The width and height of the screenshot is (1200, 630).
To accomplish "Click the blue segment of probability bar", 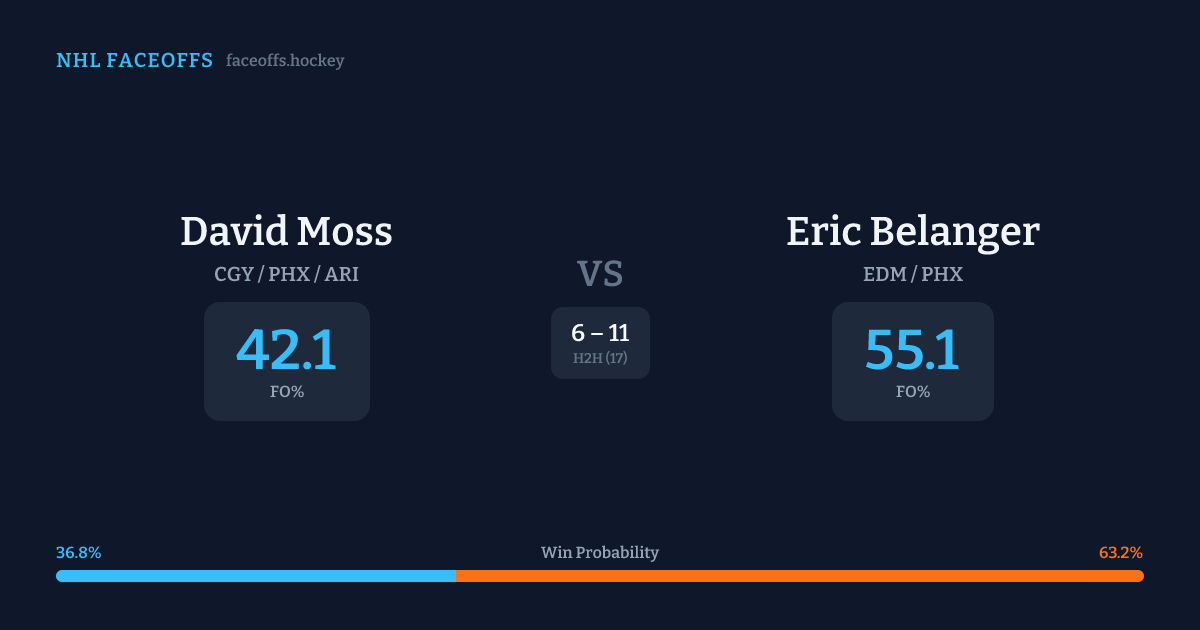I will pyautogui.click(x=255, y=576).
